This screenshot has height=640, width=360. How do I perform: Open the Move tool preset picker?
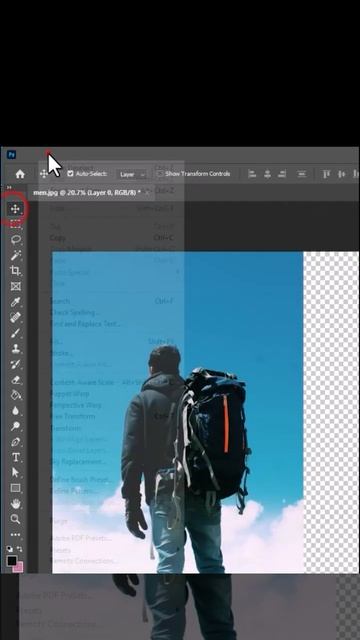(x=44, y=174)
